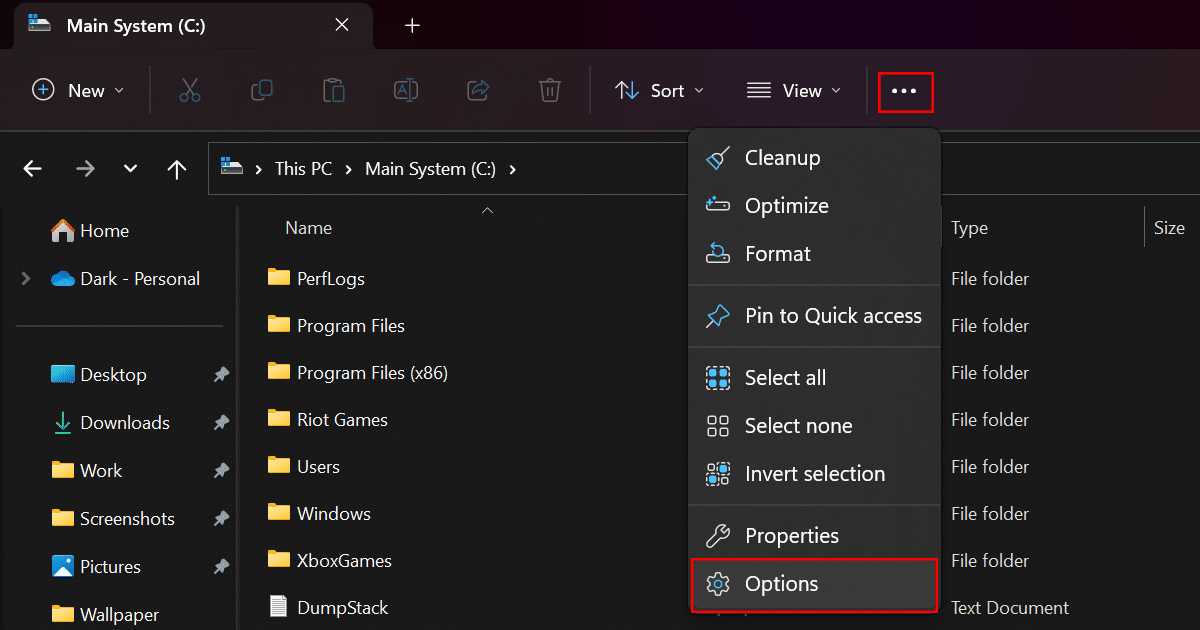
Task: Open the View dropdown menu
Action: click(794, 91)
